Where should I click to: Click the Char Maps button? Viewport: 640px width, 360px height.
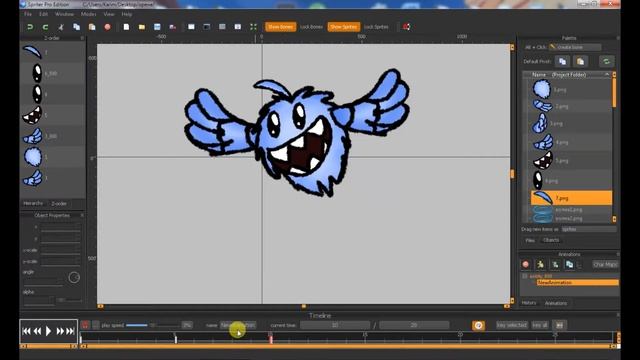coord(605,264)
